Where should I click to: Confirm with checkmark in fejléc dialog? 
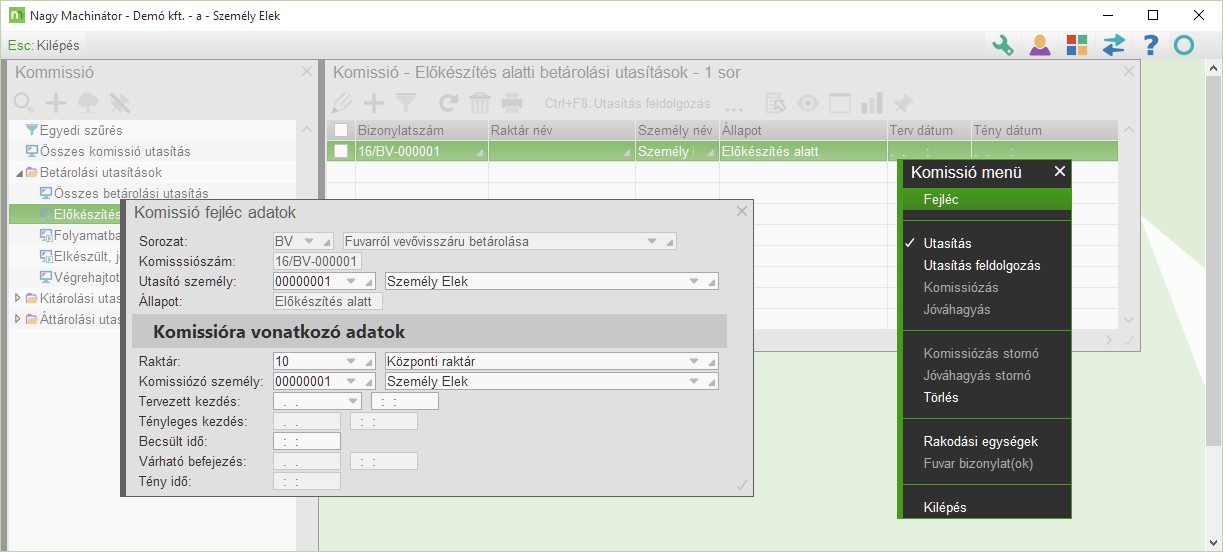[742, 485]
